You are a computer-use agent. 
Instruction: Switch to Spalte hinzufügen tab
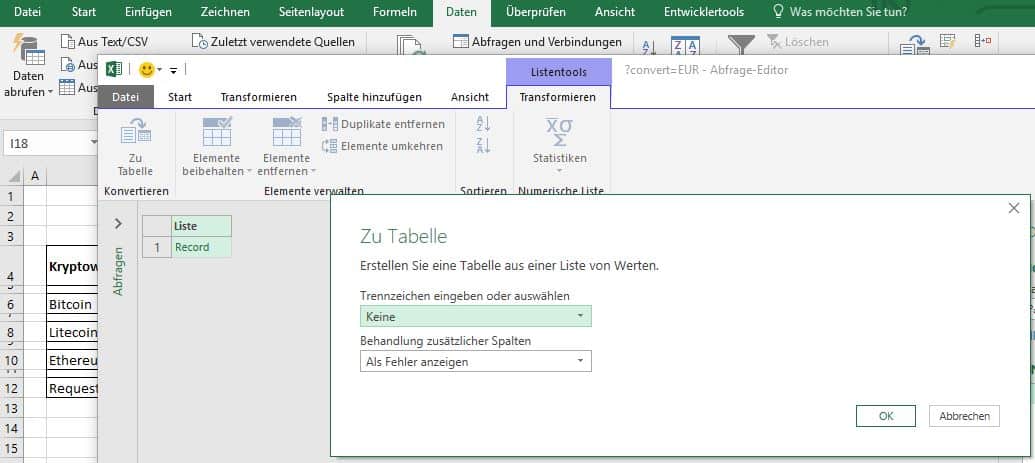coord(374,97)
